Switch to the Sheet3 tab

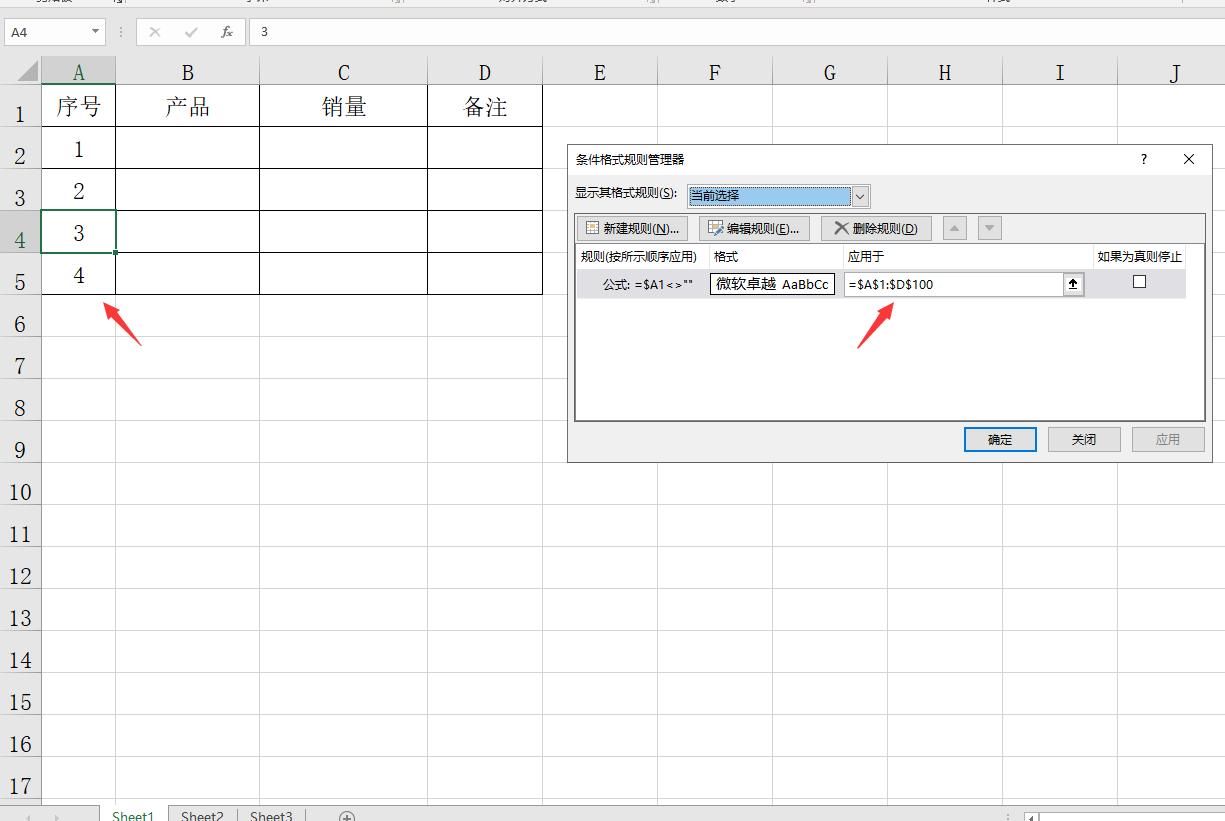click(x=271, y=816)
